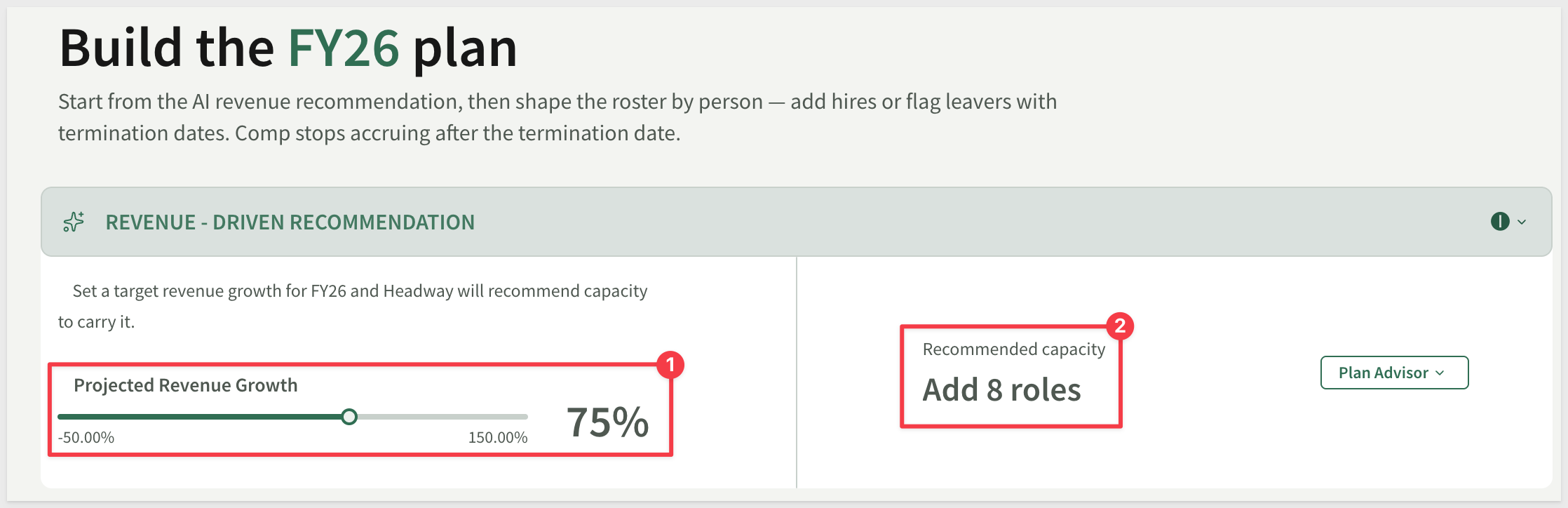Screen dimensions: 1568x508
Task: Open the Plan Advisor dropdown
Action: click(x=1394, y=373)
